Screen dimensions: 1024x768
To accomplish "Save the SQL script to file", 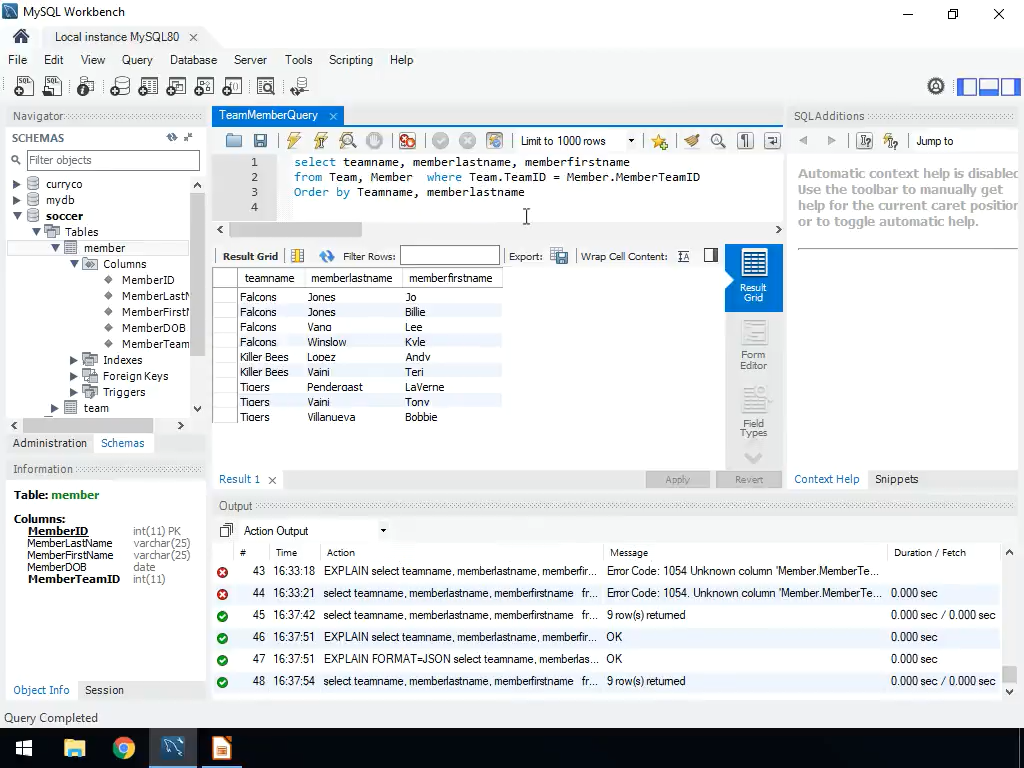I will 260,141.
